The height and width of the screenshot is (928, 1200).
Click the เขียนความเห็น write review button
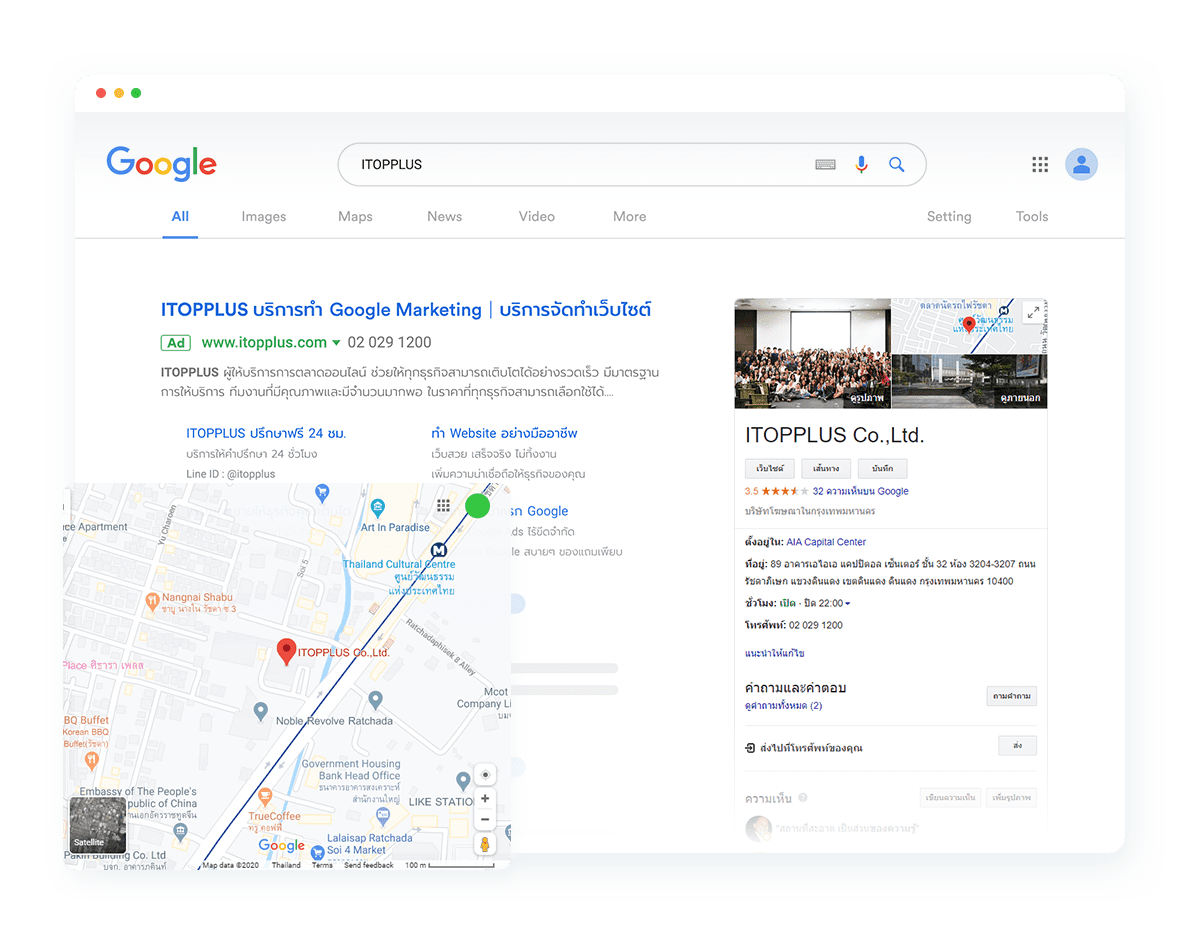pos(950,798)
